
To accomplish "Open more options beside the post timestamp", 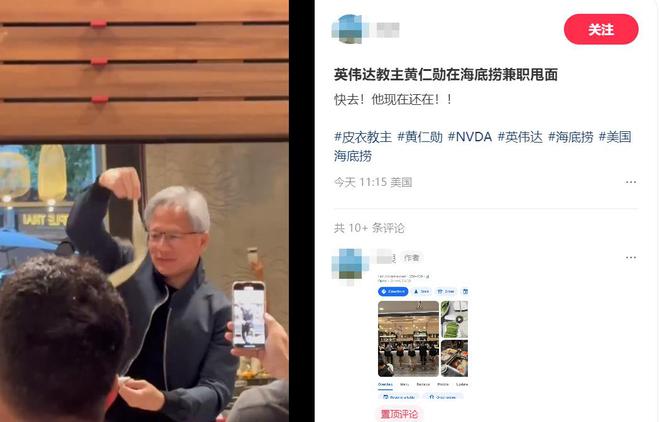I will tap(631, 182).
